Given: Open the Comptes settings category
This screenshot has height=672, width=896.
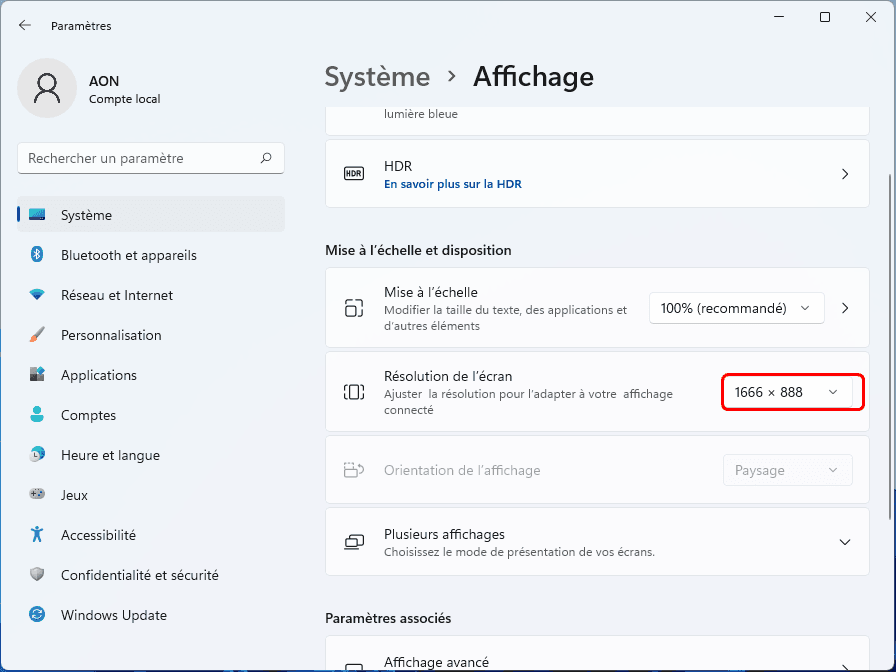Looking at the screenshot, I should [x=88, y=415].
